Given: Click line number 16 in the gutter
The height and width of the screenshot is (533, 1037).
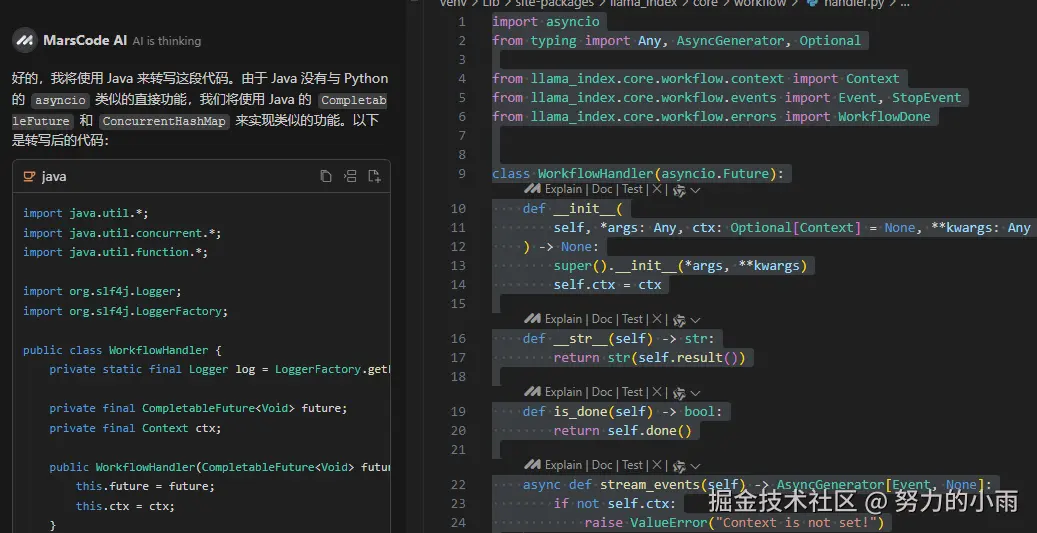Looking at the screenshot, I should click(x=458, y=339).
